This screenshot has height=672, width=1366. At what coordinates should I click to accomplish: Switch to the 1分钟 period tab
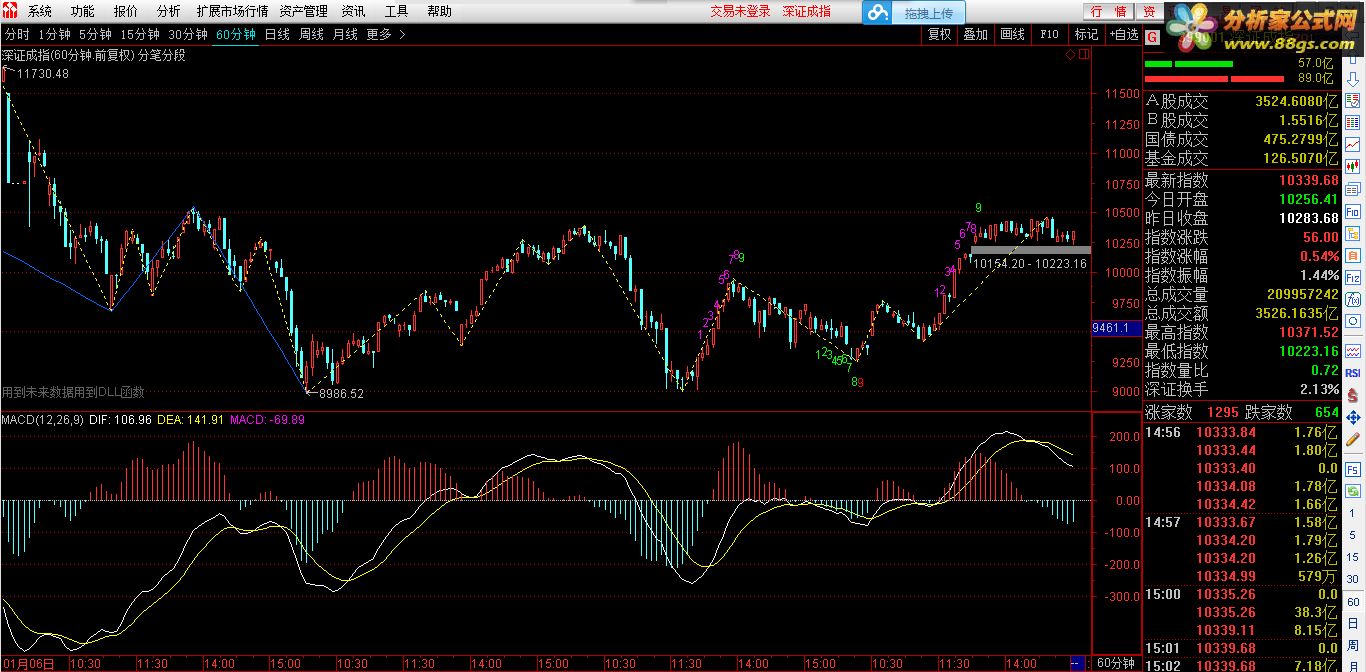54,34
